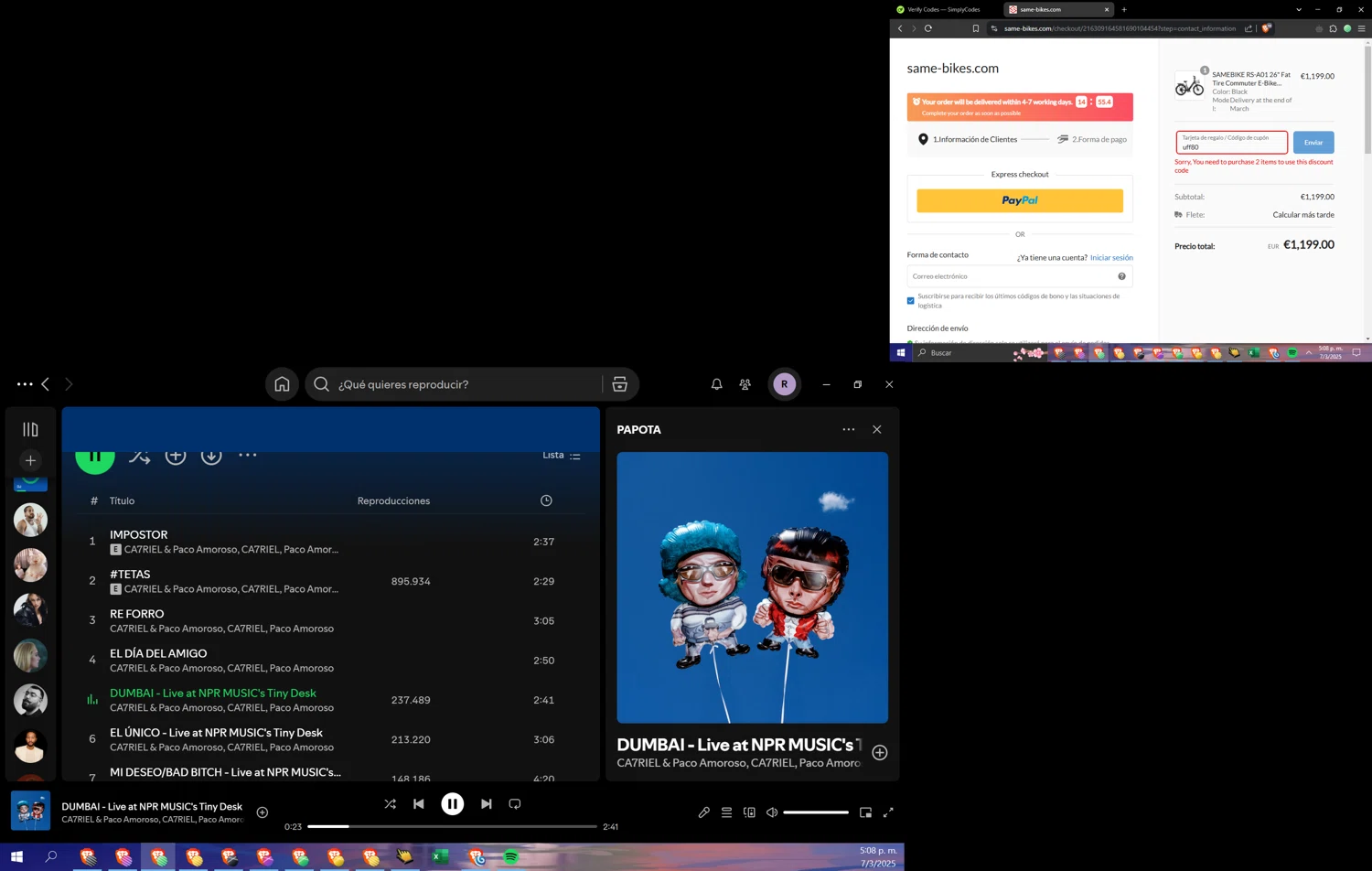This screenshot has height=871, width=1372.
Task: Save the album to Your Library
Action: [176, 455]
